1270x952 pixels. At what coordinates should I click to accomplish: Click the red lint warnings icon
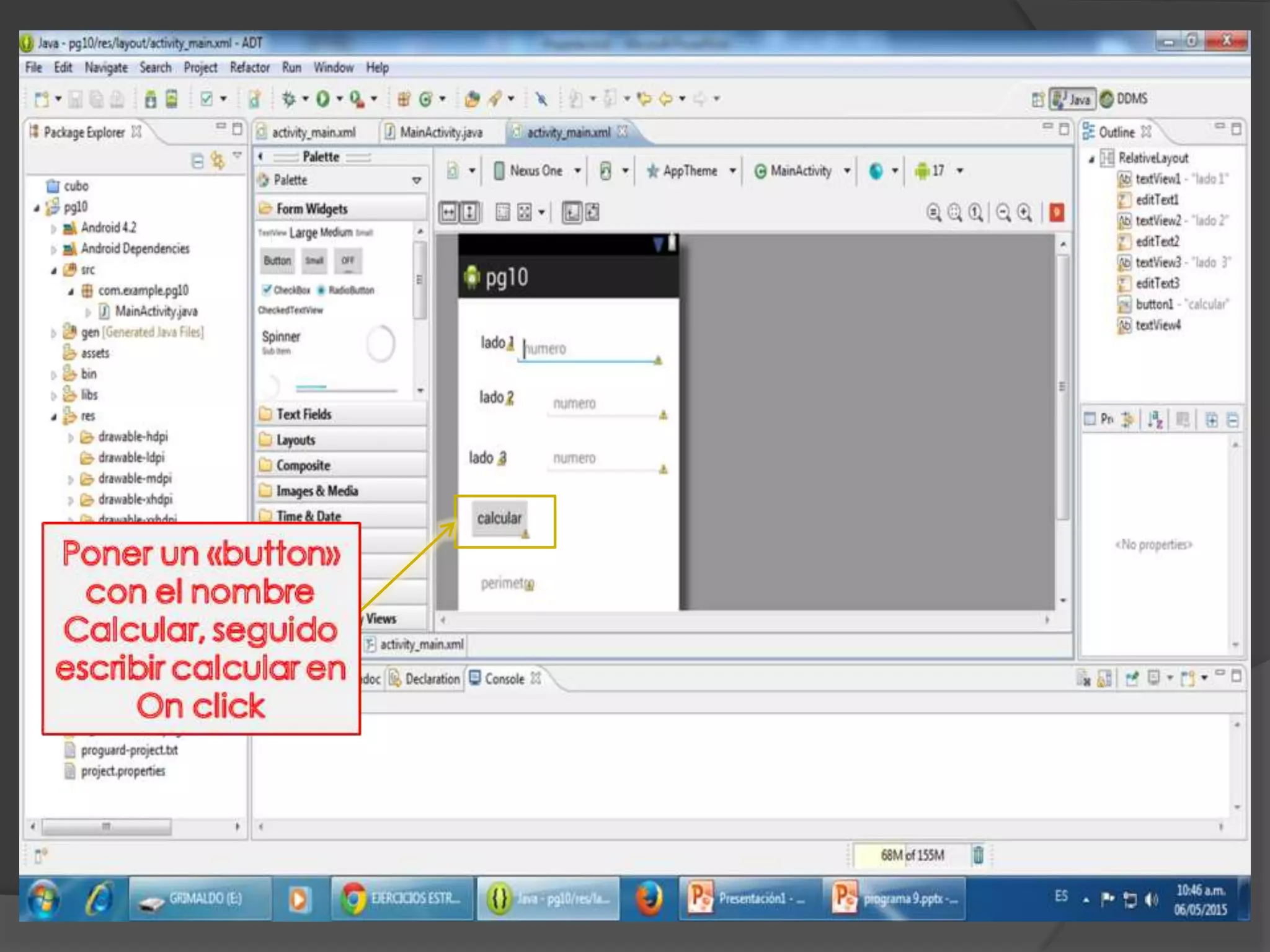[x=1057, y=213]
